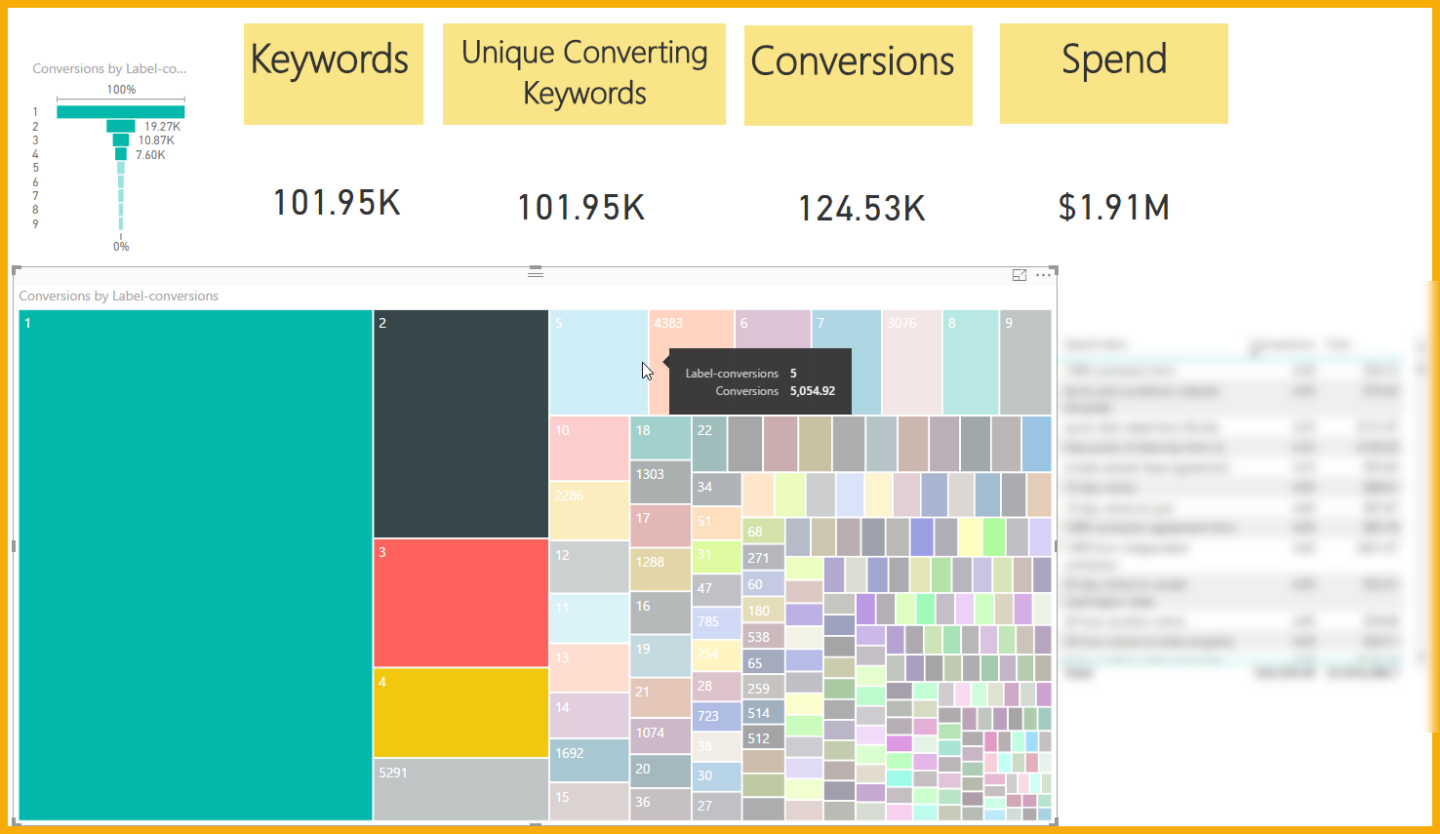The height and width of the screenshot is (834, 1440).
Task: Click the funnel bar showing 7.60K
Action: (121, 154)
